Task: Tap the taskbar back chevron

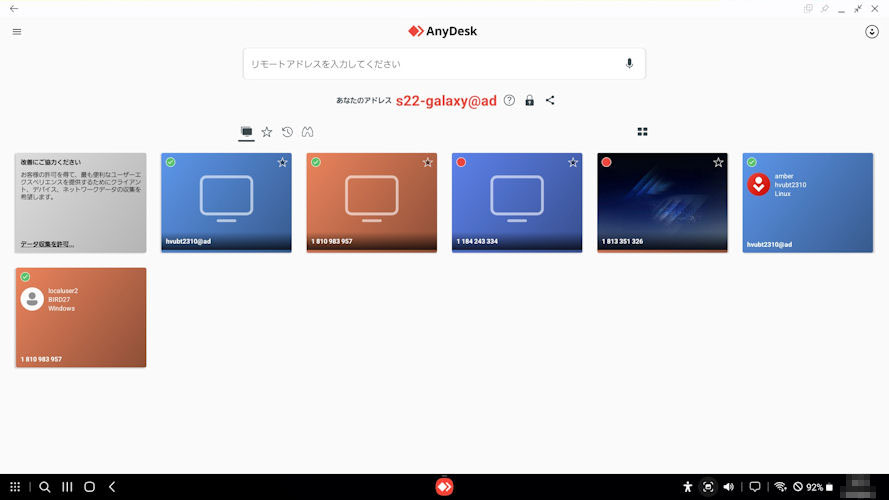Action: tap(112, 487)
